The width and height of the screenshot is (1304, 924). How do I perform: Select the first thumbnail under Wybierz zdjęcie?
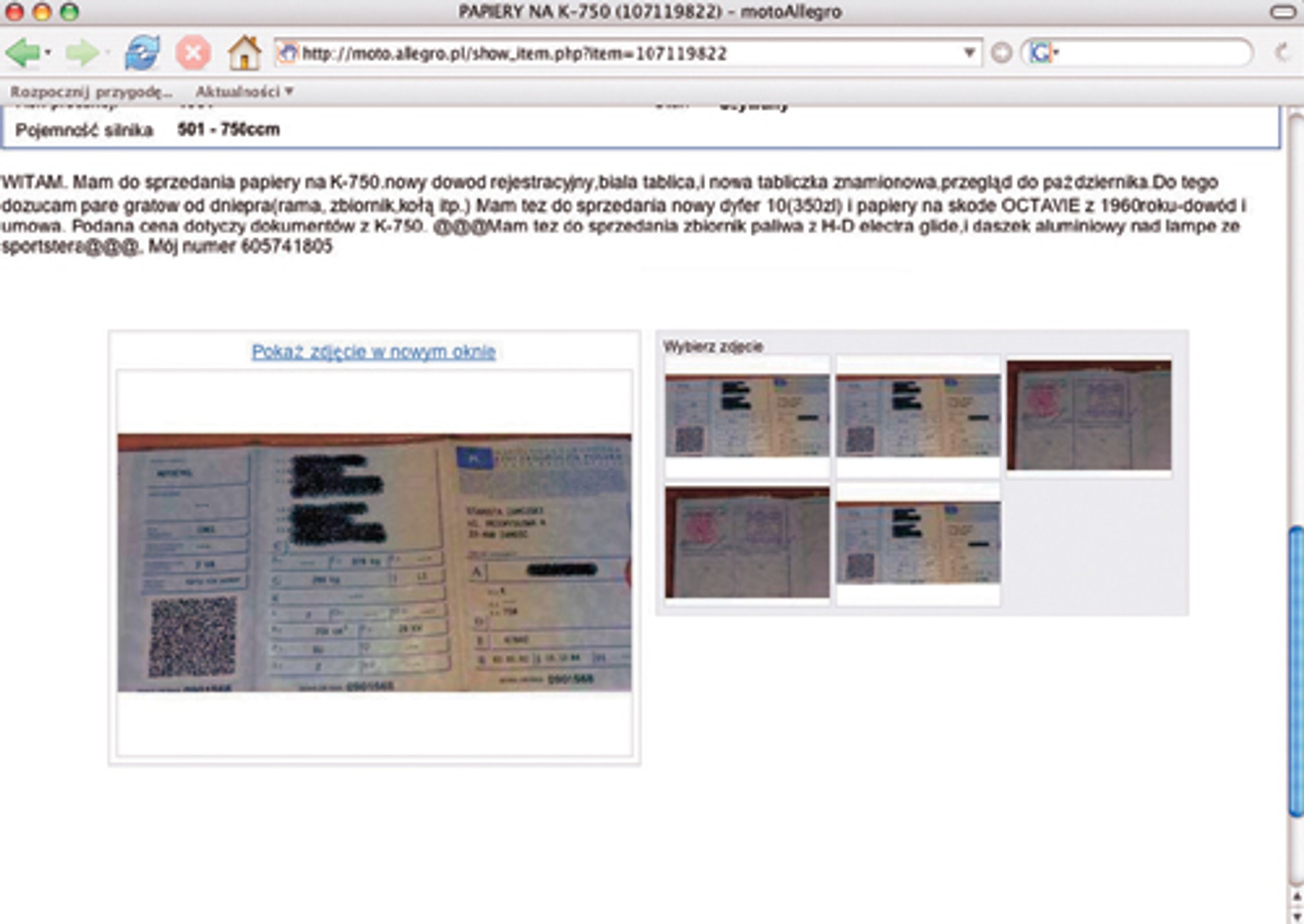[747, 416]
